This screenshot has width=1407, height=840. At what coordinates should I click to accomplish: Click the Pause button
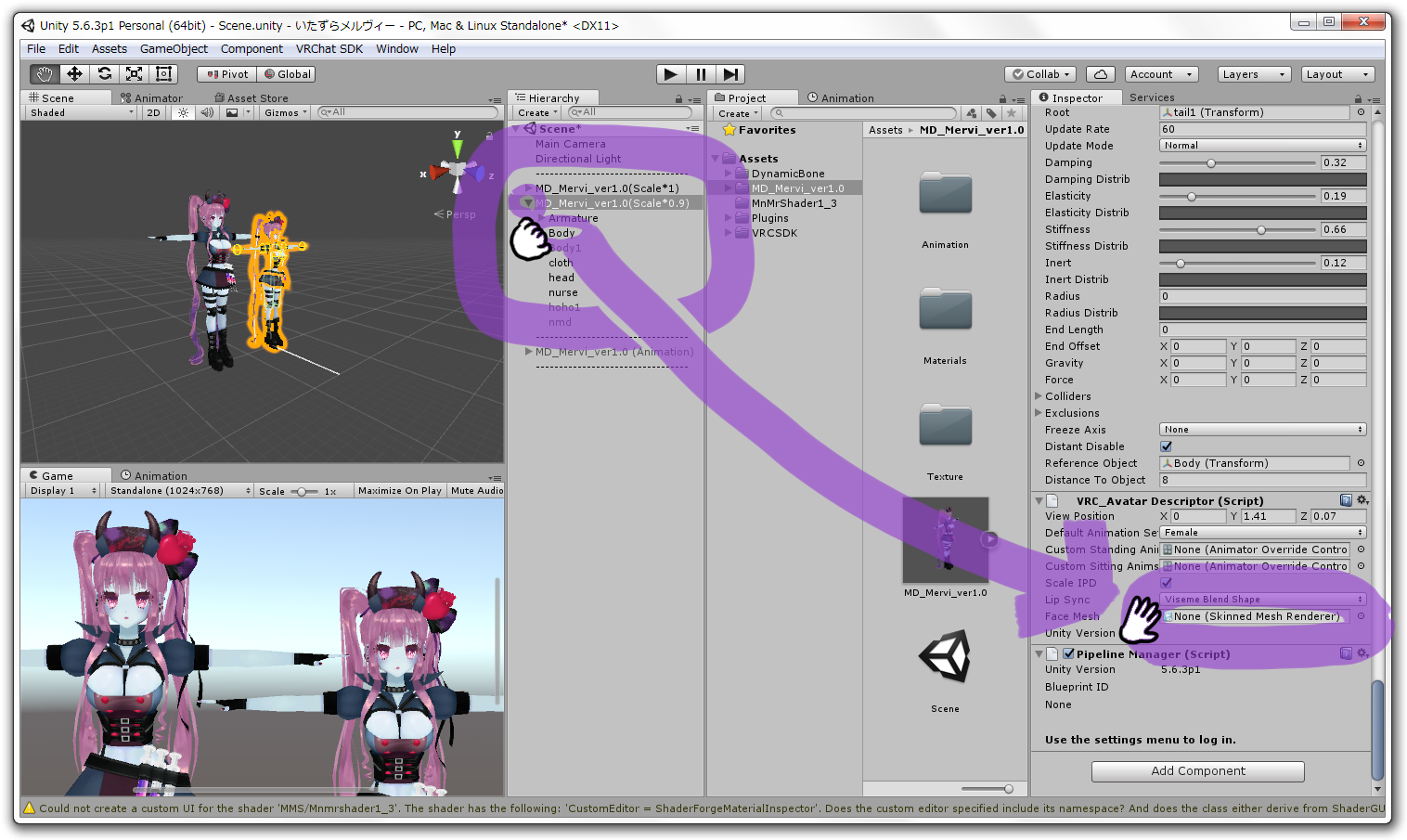click(x=701, y=74)
